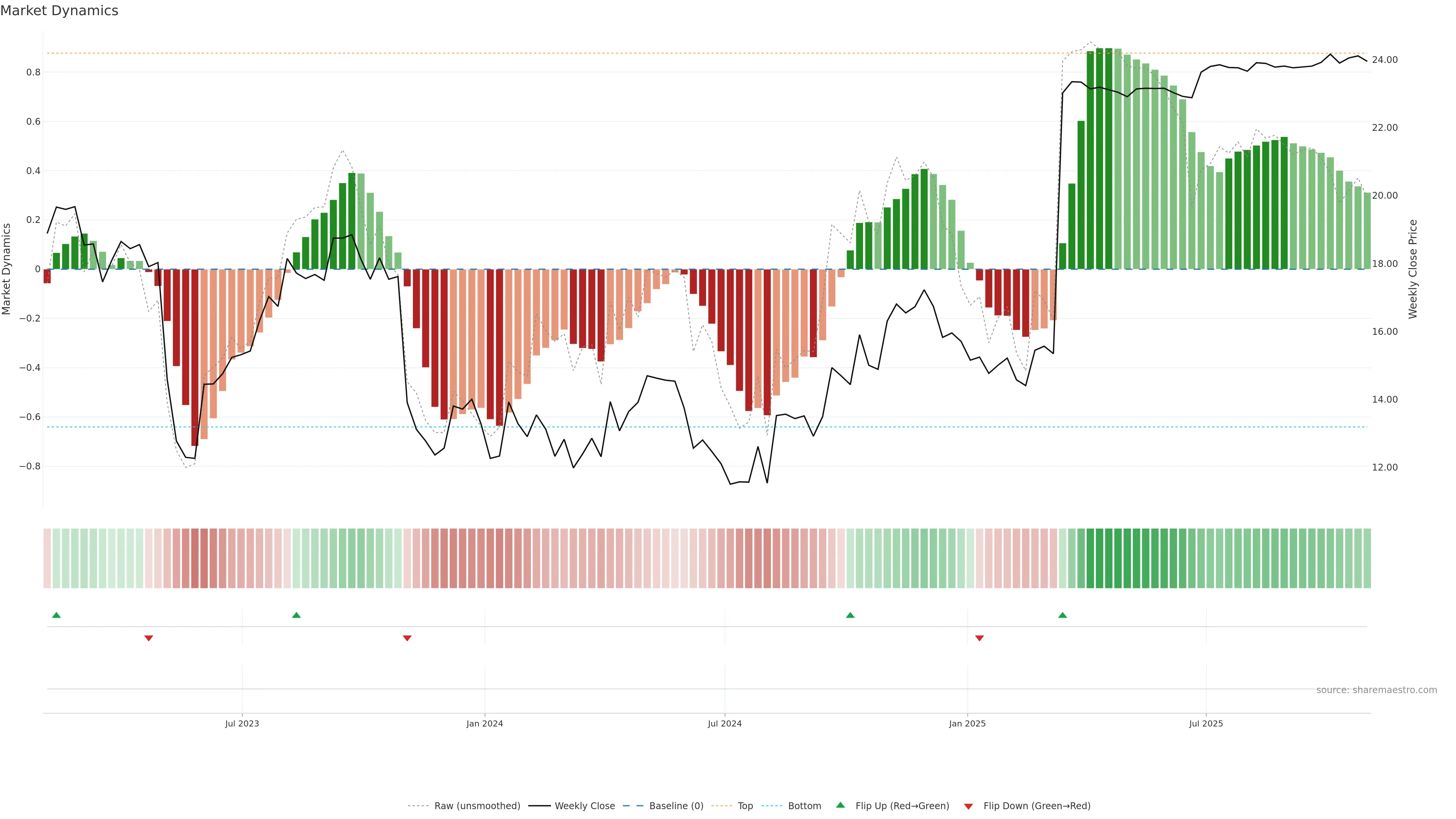Click the Weekly Close Price axis title
The width and height of the screenshot is (1456, 819).
pyautogui.click(x=1413, y=269)
